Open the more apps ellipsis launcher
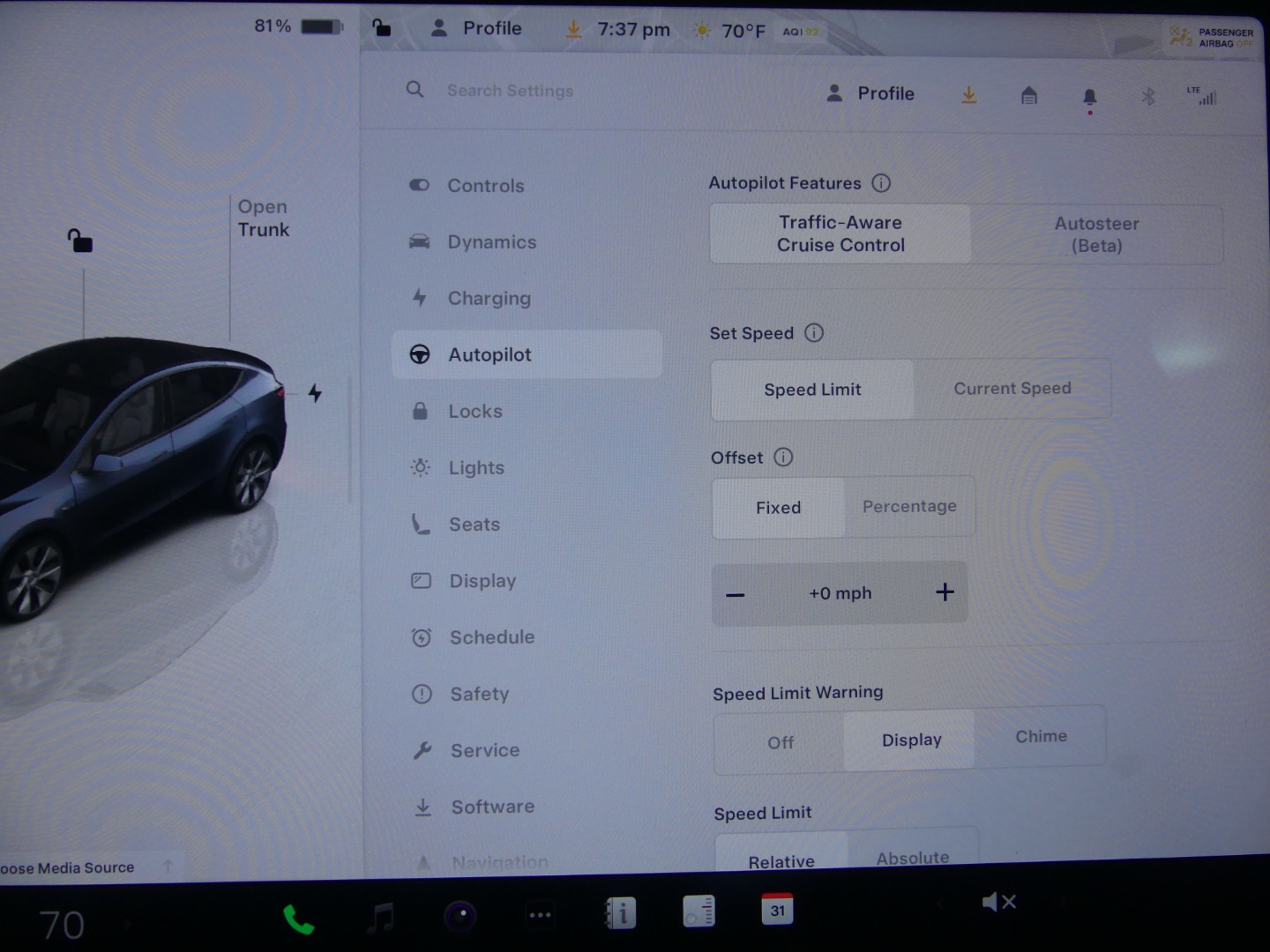 click(x=540, y=916)
